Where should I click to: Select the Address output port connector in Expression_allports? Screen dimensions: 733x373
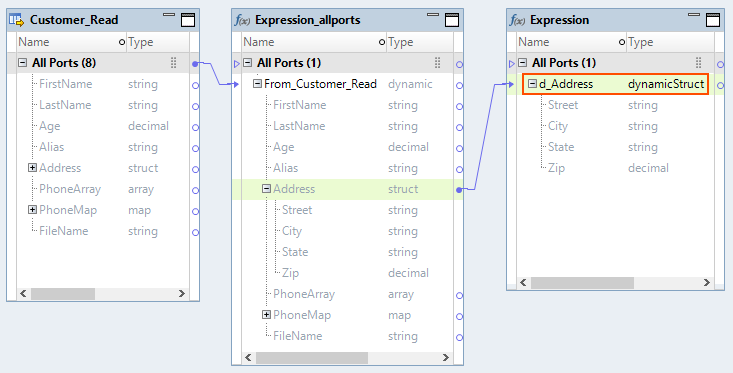pos(459,190)
